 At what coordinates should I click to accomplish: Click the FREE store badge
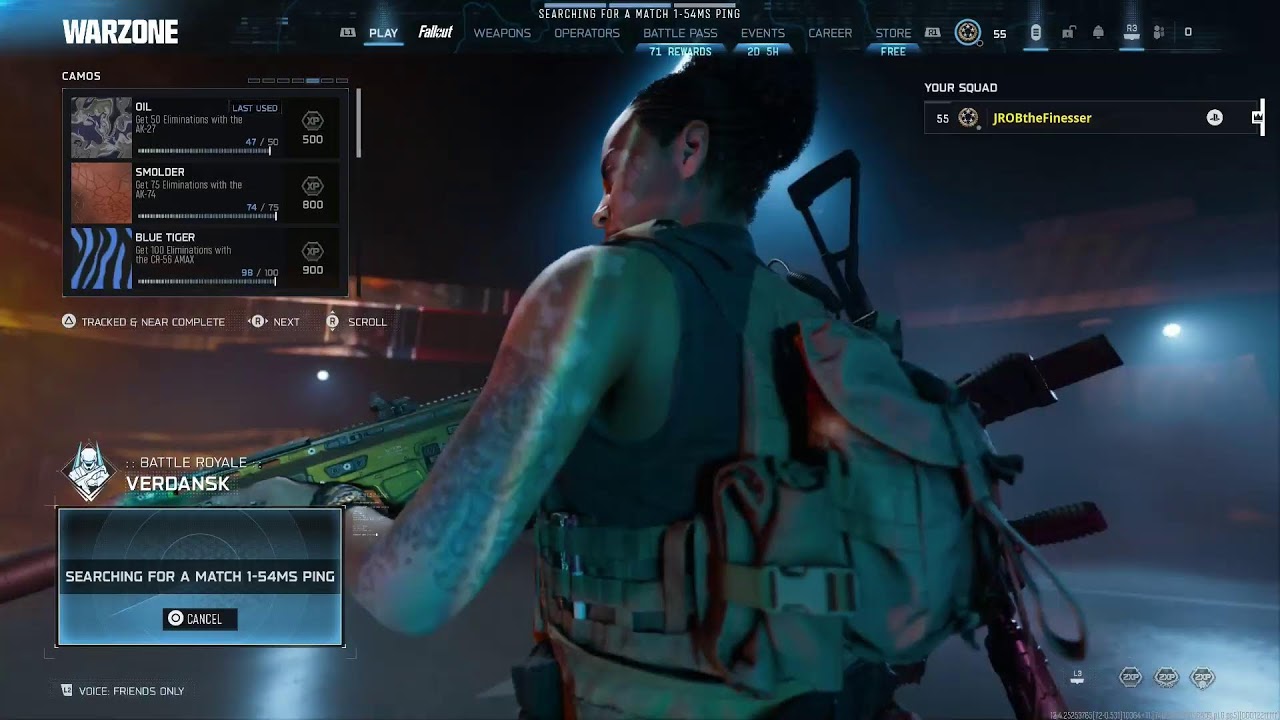pyautogui.click(x=893, y=51)
